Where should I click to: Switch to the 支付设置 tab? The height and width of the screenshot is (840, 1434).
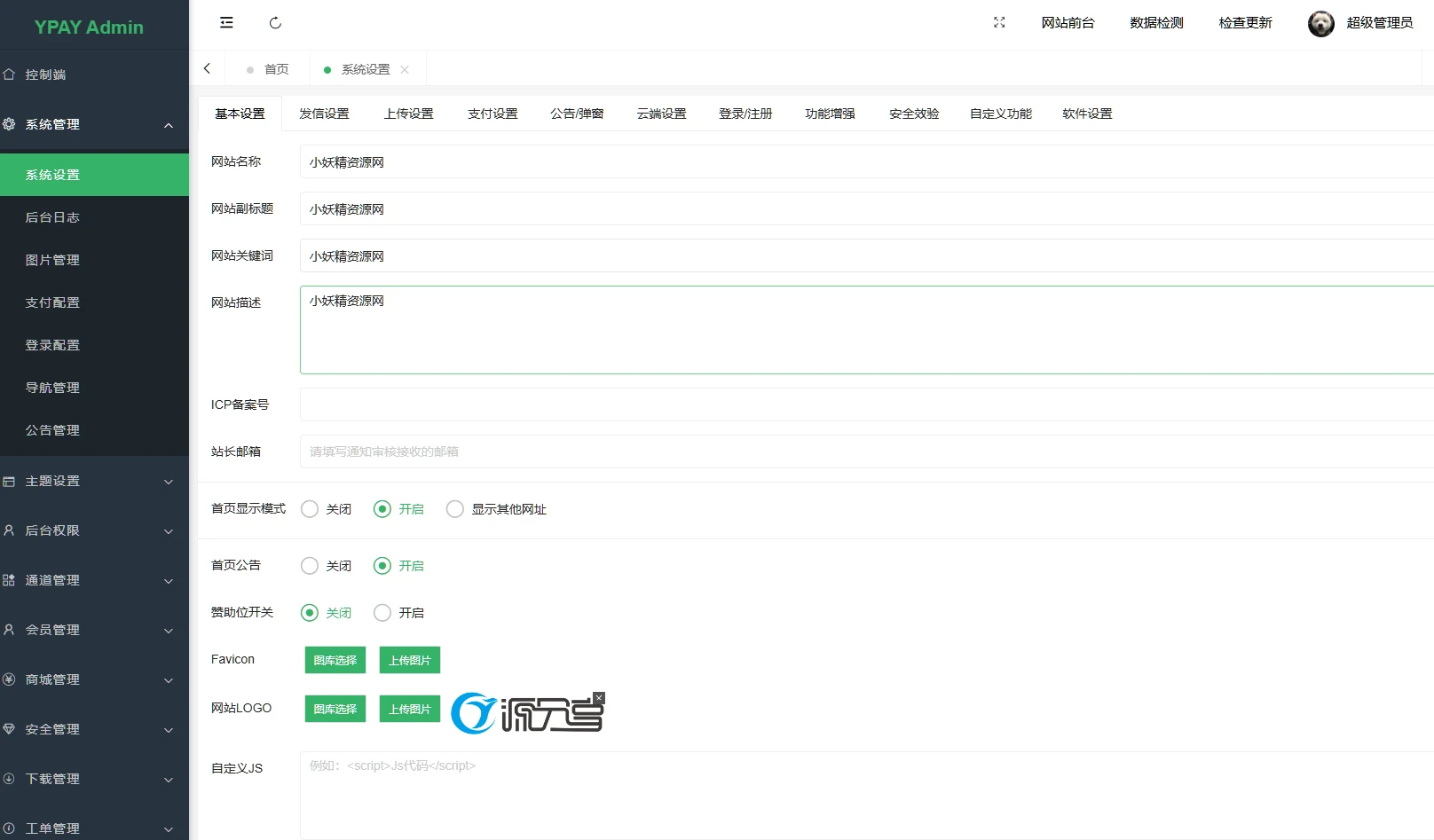[x=492, y=114]
